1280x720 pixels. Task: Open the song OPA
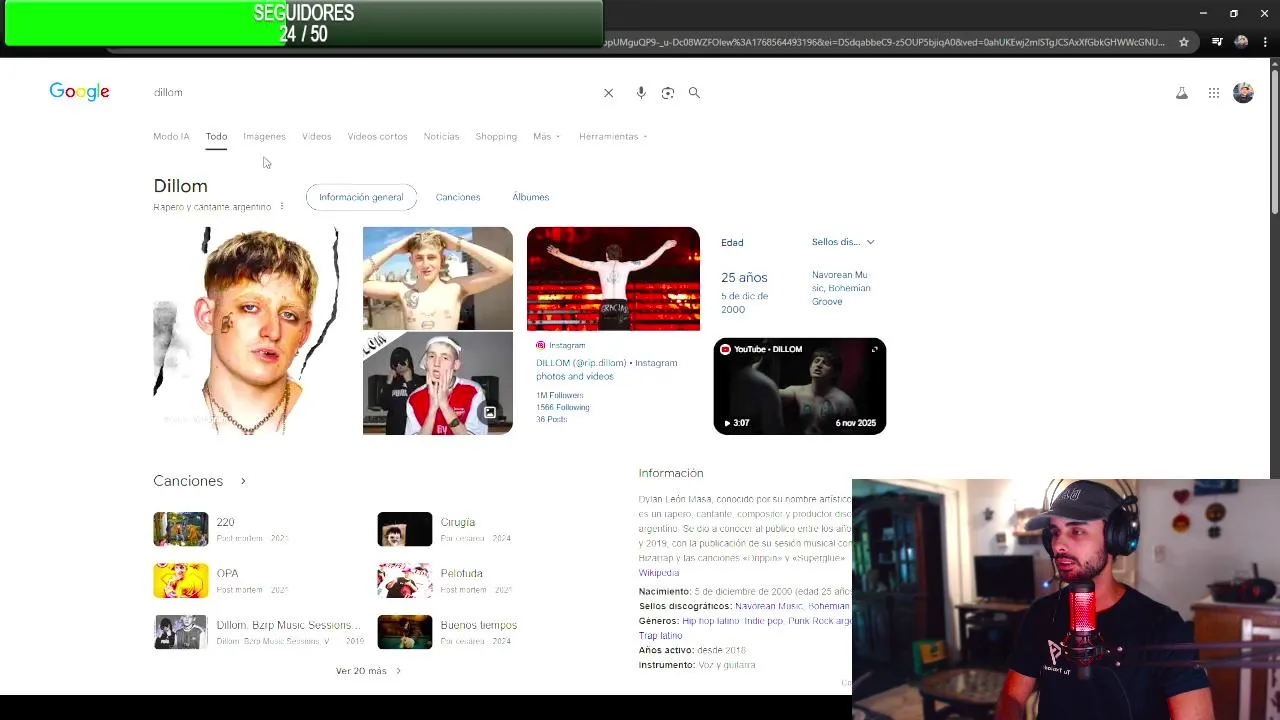click(227, 573)
